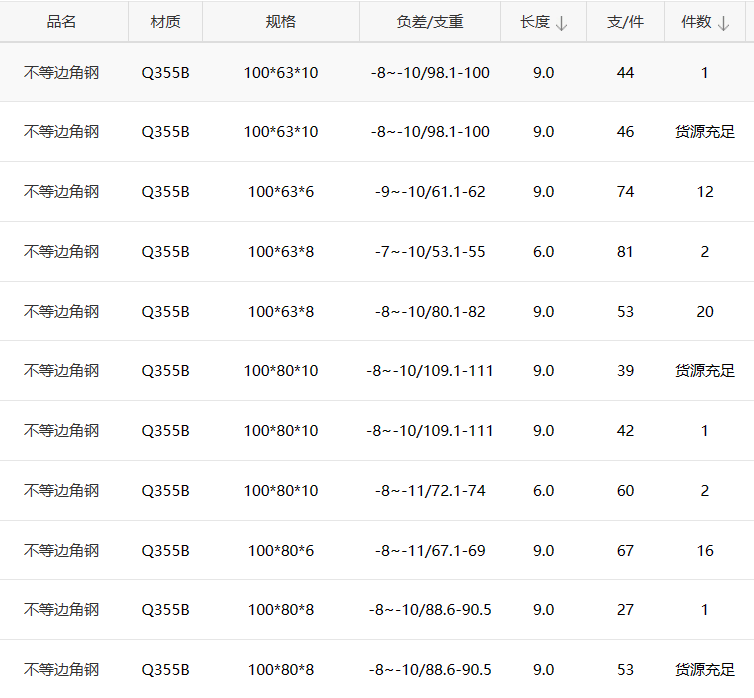
Task: Select the 支/件 column header
Action: [625, 22]
